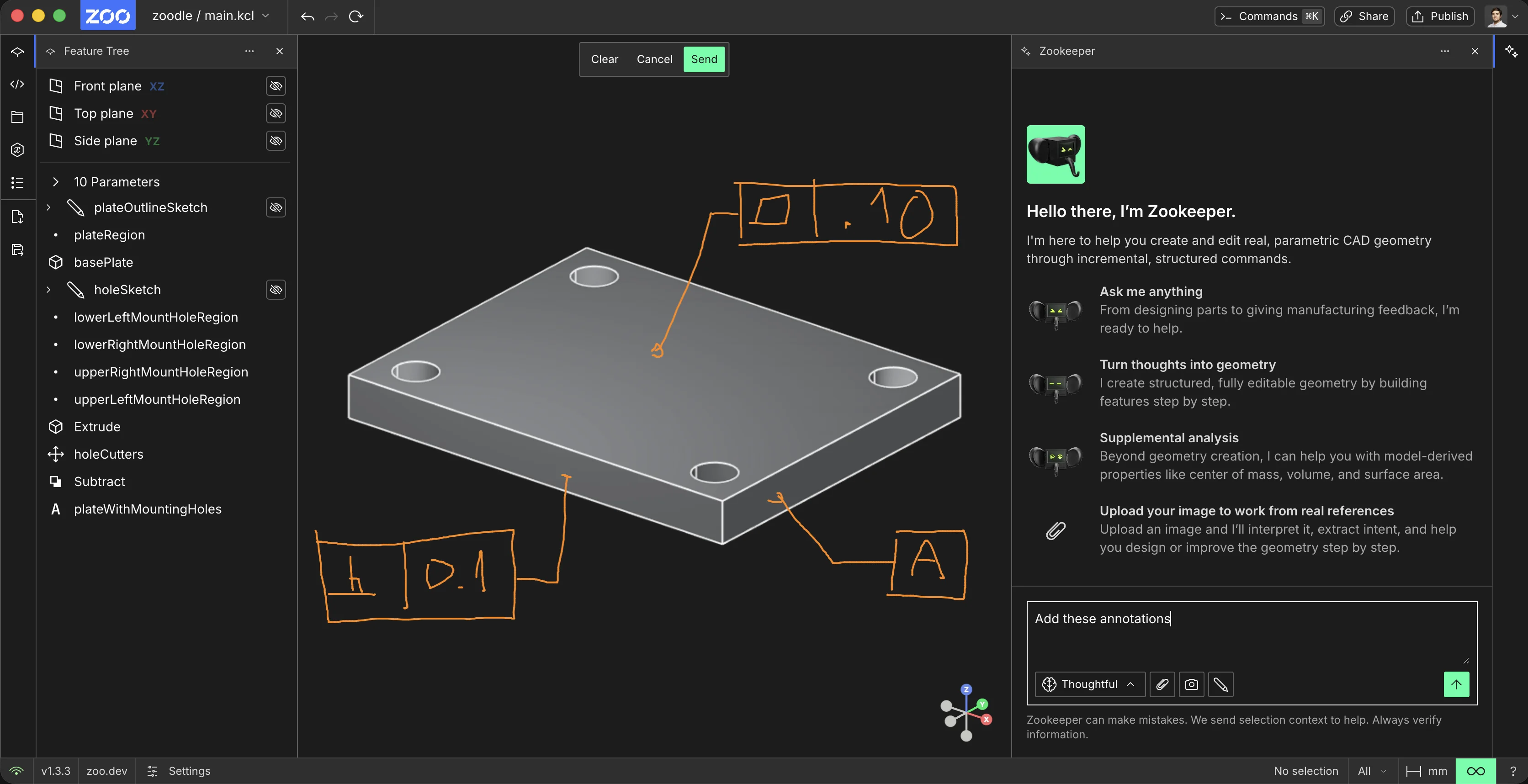Viewport: 1528px width, 784px height.
Task: Click the green infinity status icon
Action: pyautogui.click(x=1476, y=771)
